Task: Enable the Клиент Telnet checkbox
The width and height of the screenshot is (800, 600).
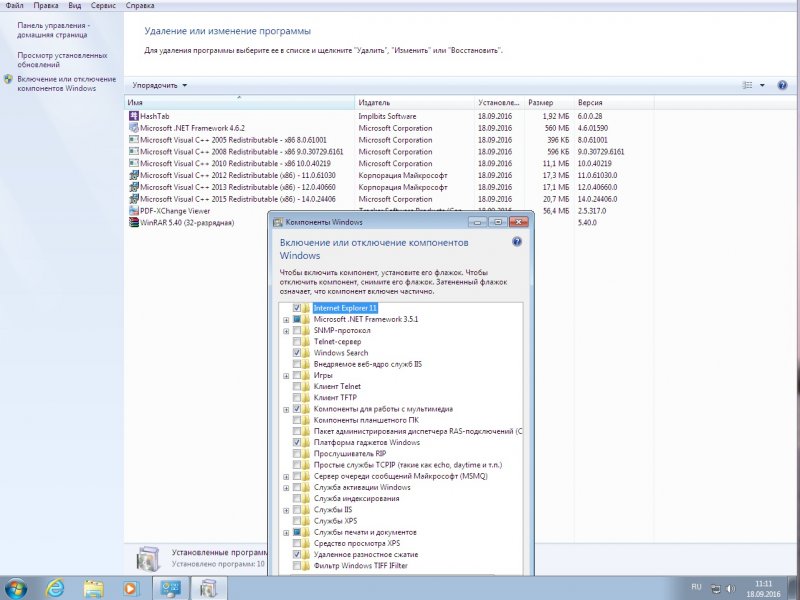Action: pyautogui.click(x=296, y=387)
